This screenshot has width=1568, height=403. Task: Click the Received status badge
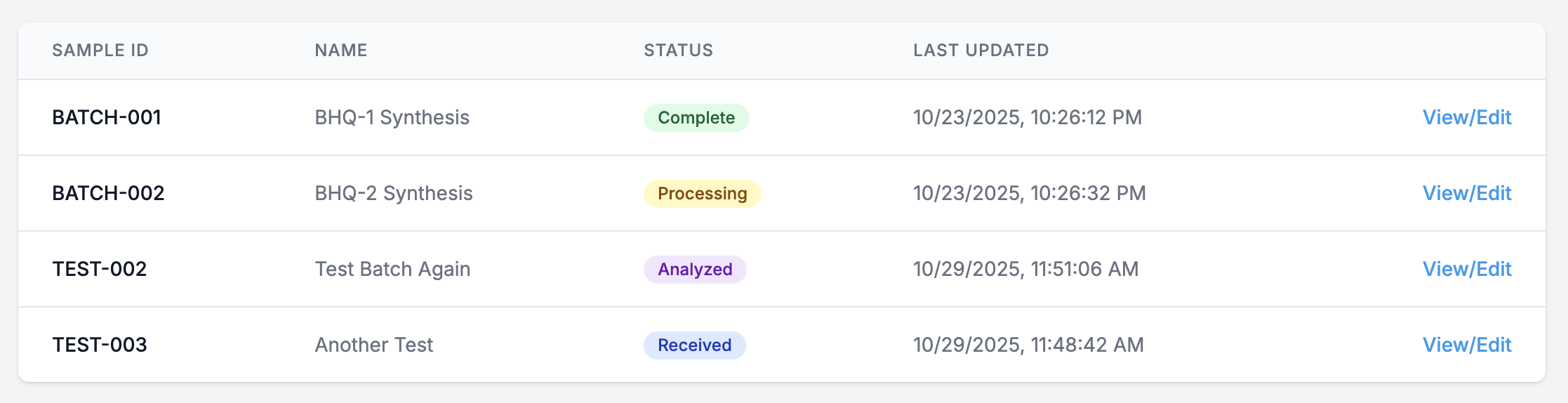(x=694, y=345)
